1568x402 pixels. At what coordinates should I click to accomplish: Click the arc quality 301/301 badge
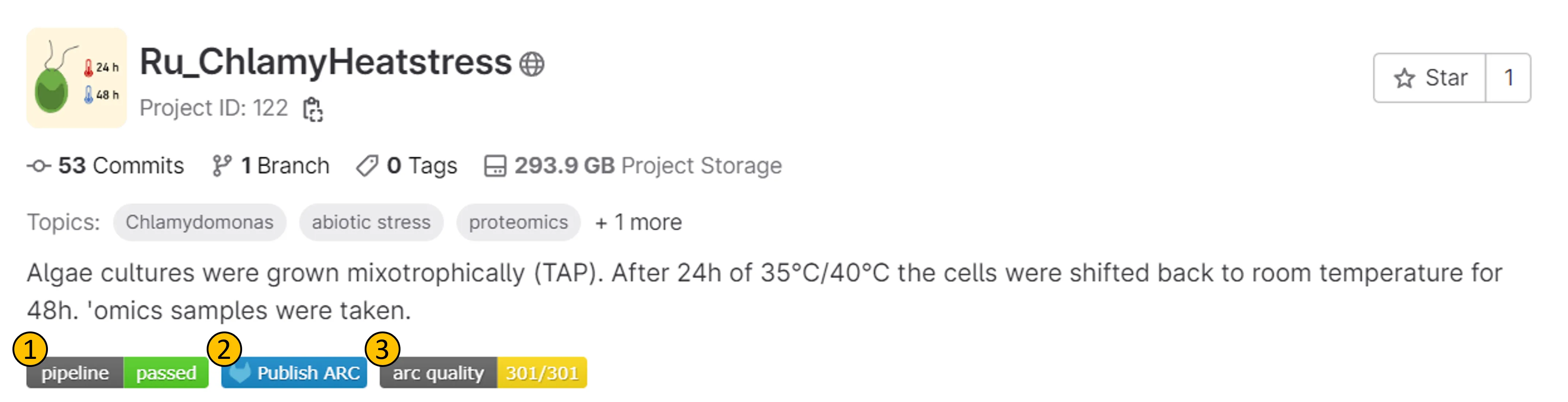pos(483,372)
